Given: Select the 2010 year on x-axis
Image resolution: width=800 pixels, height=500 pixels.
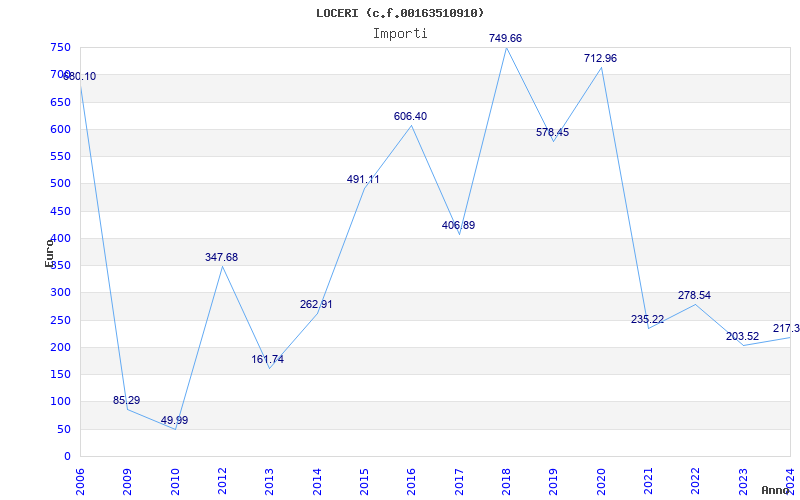Looking at the screenshot, I should [x=174, y=482].
